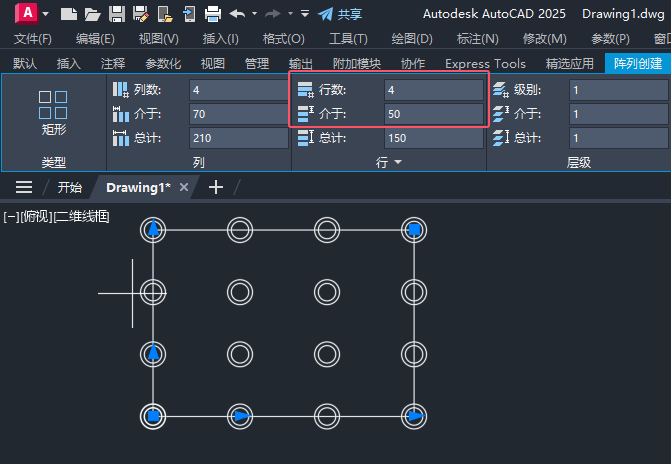Create a new drawing file
This screenshot has width=671, height=464.
(x=68, y=14)
